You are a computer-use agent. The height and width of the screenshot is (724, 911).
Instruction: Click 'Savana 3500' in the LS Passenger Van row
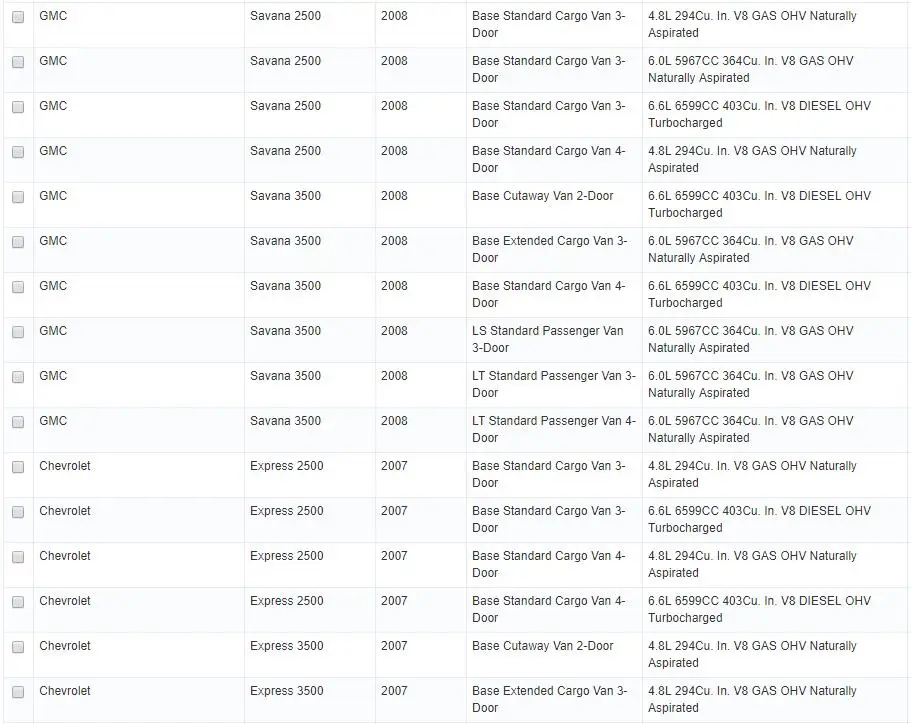[x=285, y=331]
